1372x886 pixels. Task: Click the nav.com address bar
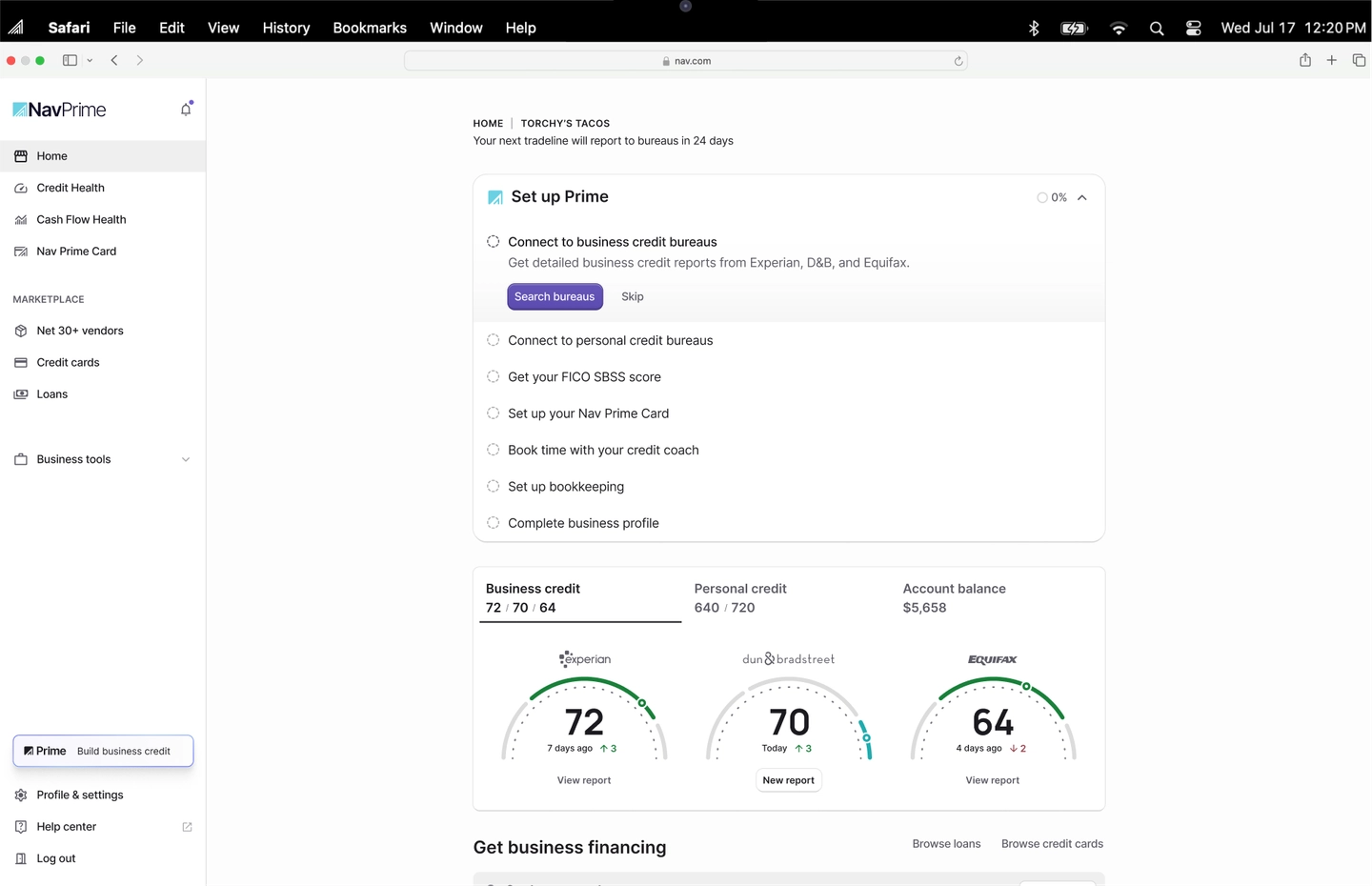[686, 61]
